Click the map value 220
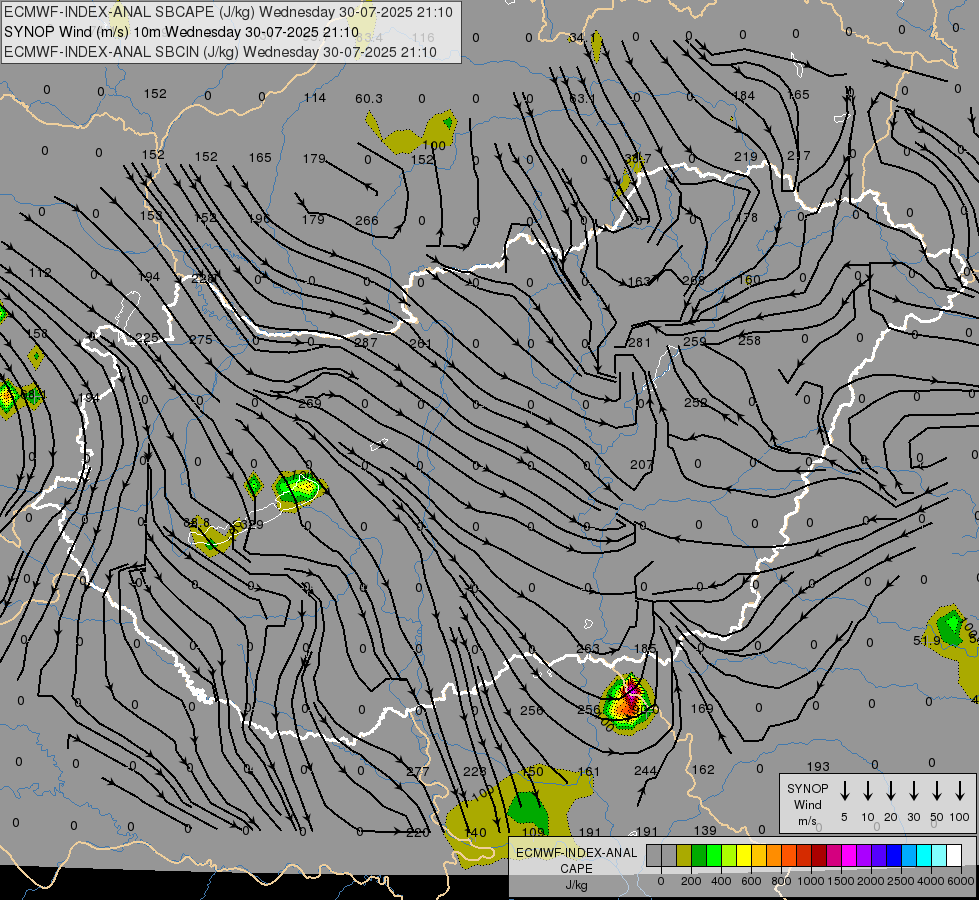The image size is (979, 900). click(418, 833)
